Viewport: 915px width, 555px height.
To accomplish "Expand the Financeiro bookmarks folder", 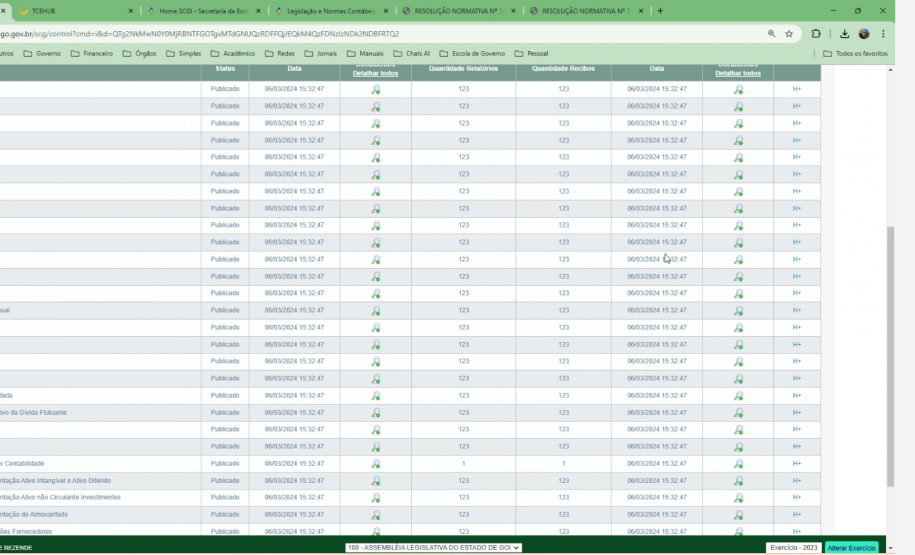I will click(92, 53).
